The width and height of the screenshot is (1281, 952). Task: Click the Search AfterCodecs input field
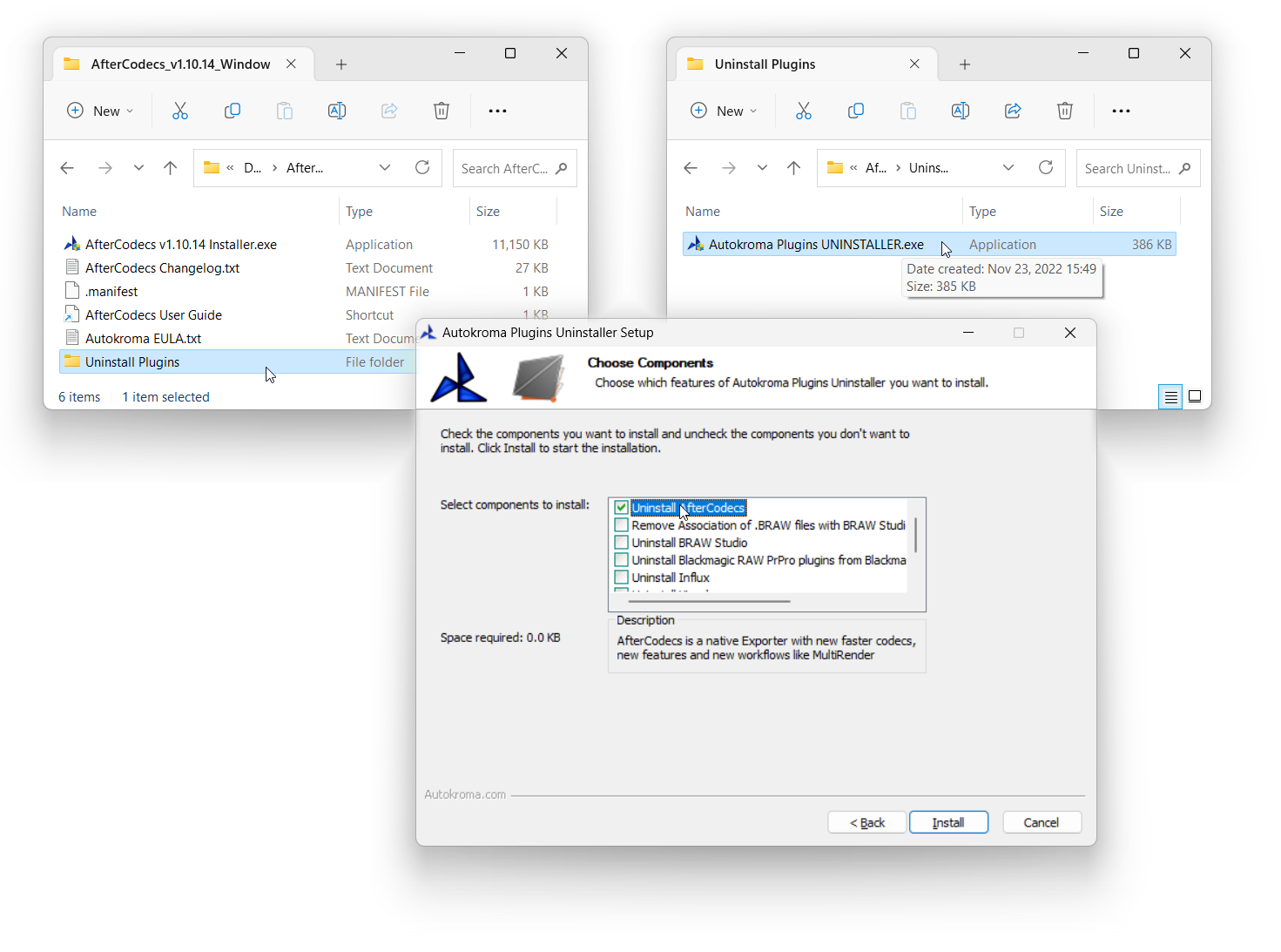(505, 168)
